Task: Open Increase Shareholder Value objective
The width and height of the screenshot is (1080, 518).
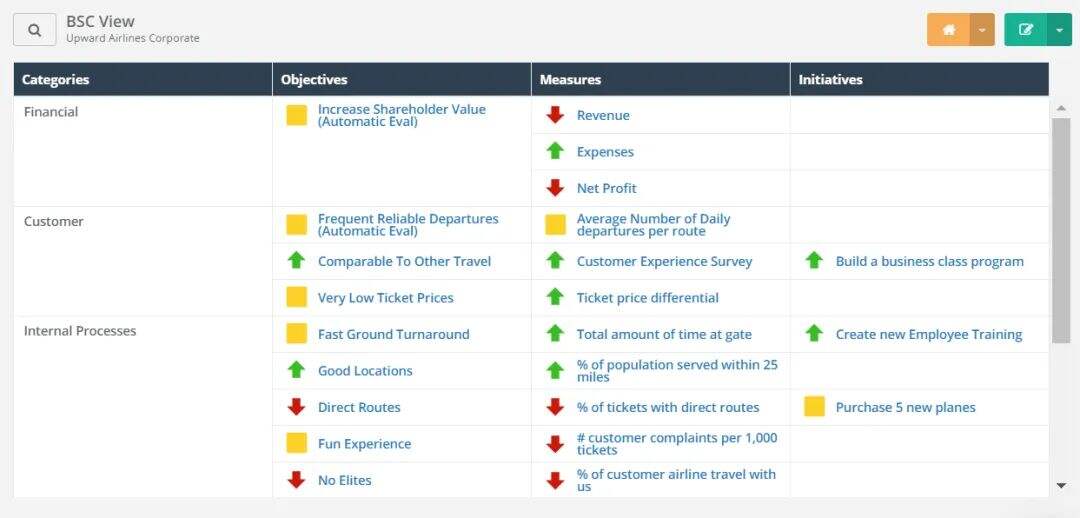Action: click(x=402, y=115)
